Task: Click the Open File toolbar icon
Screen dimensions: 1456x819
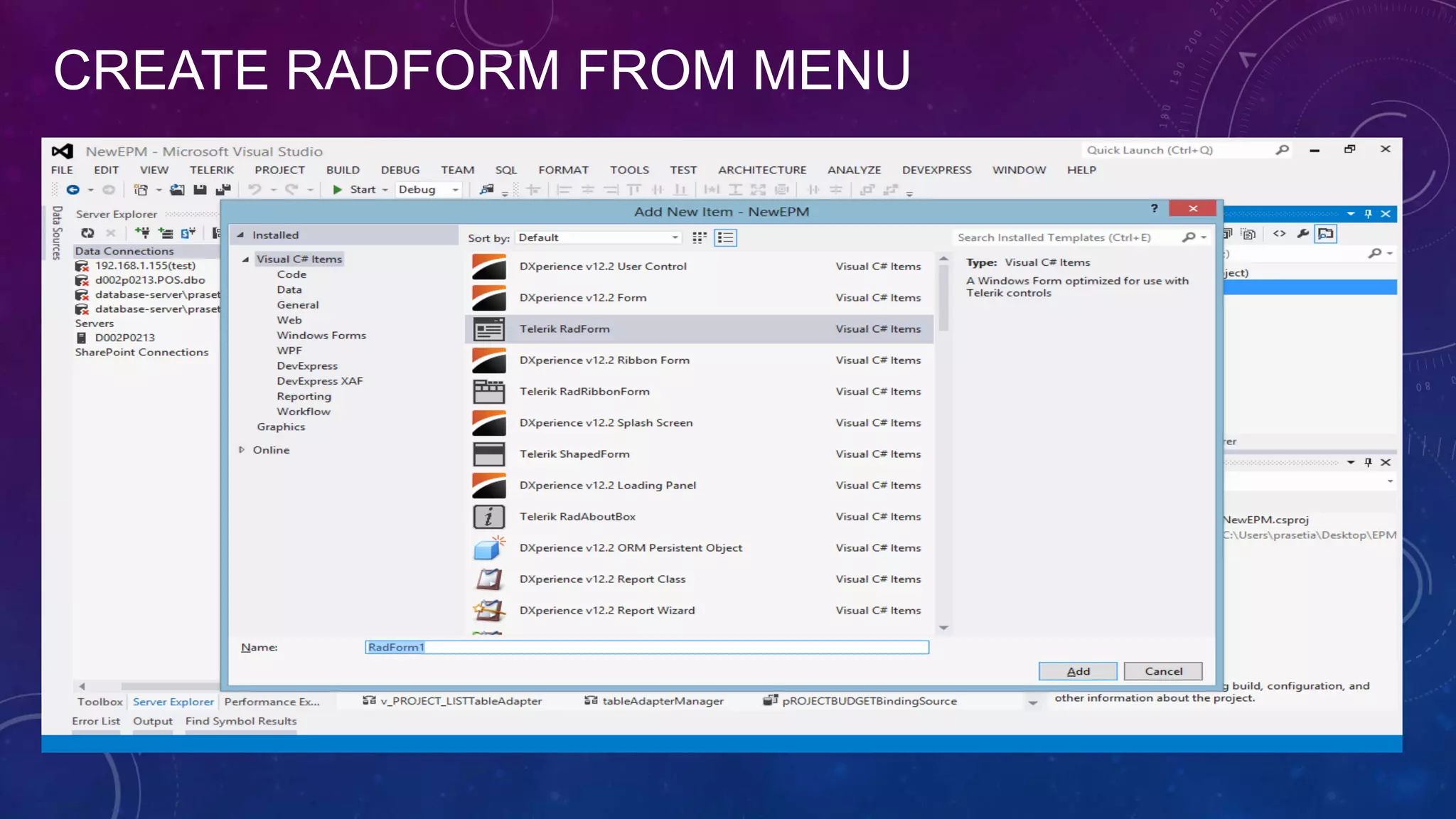Action: (x=177, y=190)
